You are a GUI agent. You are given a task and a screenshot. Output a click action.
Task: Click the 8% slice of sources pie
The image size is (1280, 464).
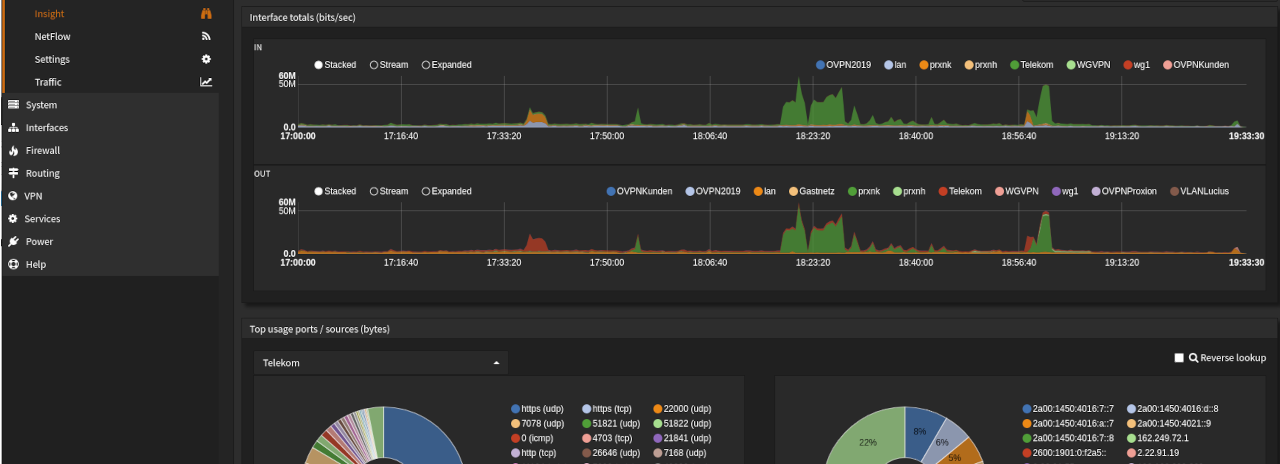pos(921,430)
